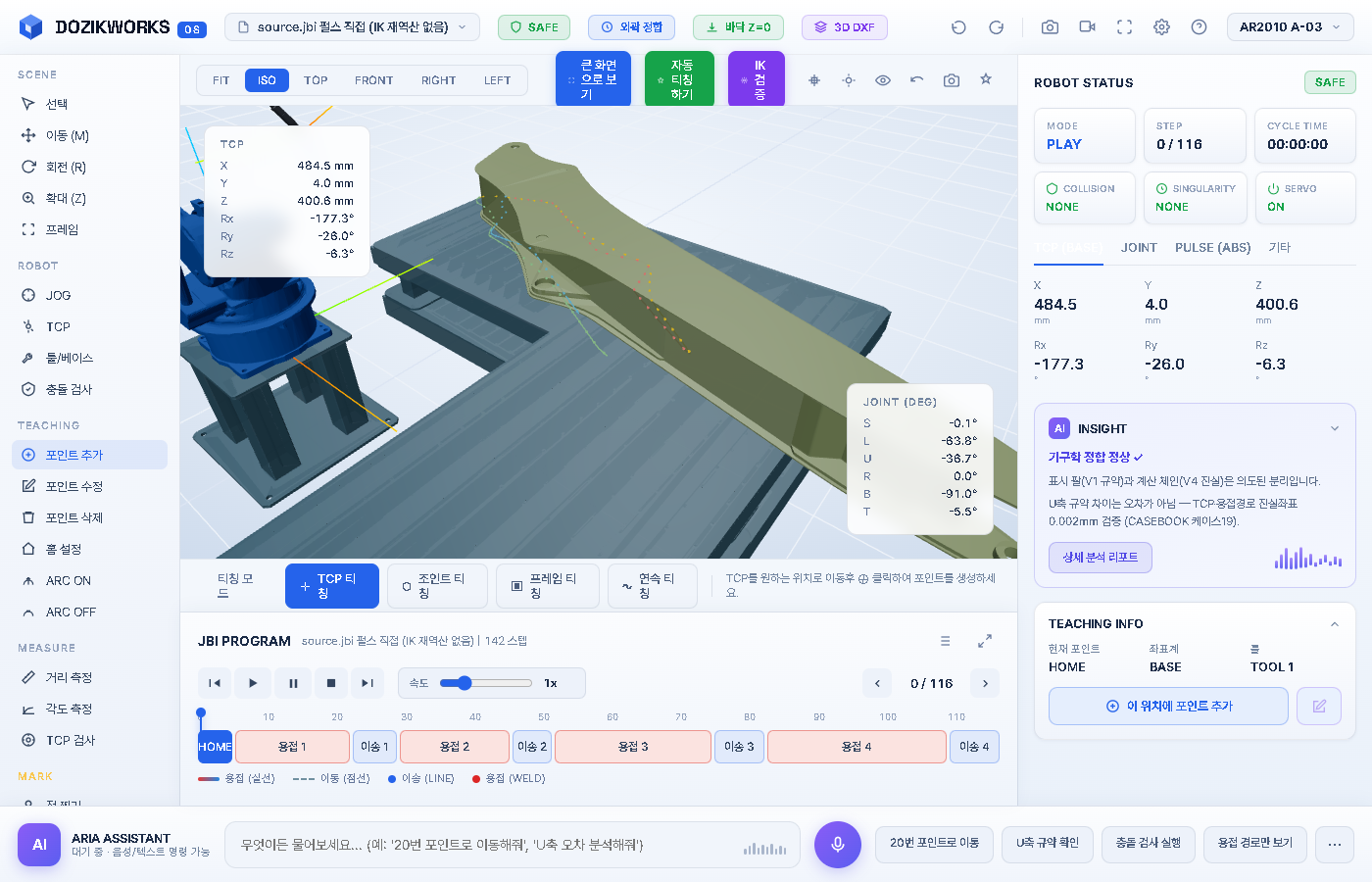Click 20번 포인트로 이동 suggestion
Screen dimensions: 1372x882
934,844
